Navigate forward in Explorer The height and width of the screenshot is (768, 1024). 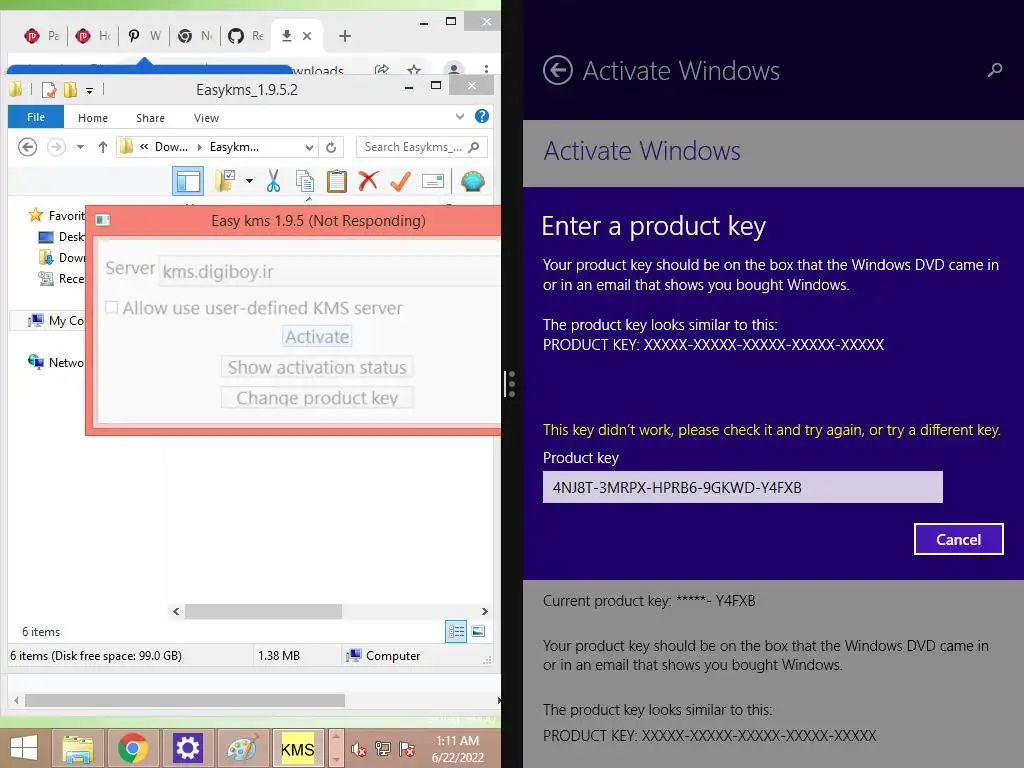tap(56, 147)
